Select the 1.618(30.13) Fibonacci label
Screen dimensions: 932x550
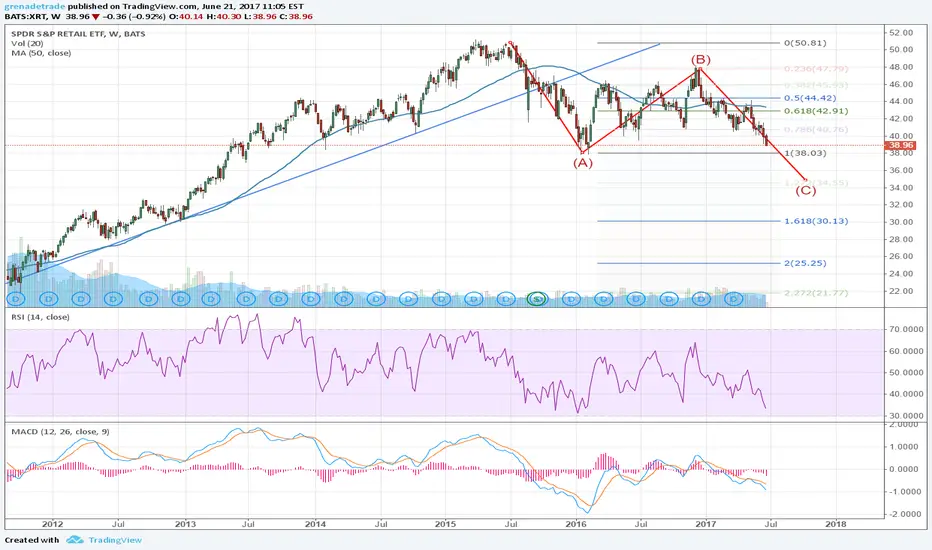[x=816, y=221]
